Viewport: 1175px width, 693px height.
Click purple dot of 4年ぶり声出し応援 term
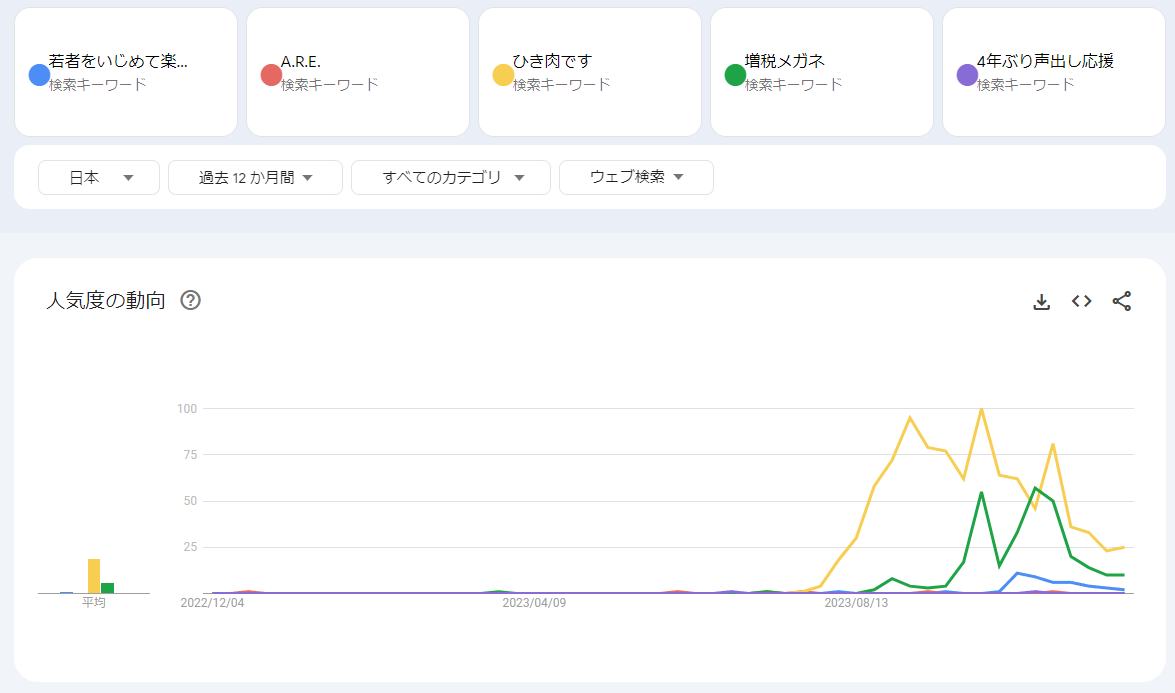point(967,75)
